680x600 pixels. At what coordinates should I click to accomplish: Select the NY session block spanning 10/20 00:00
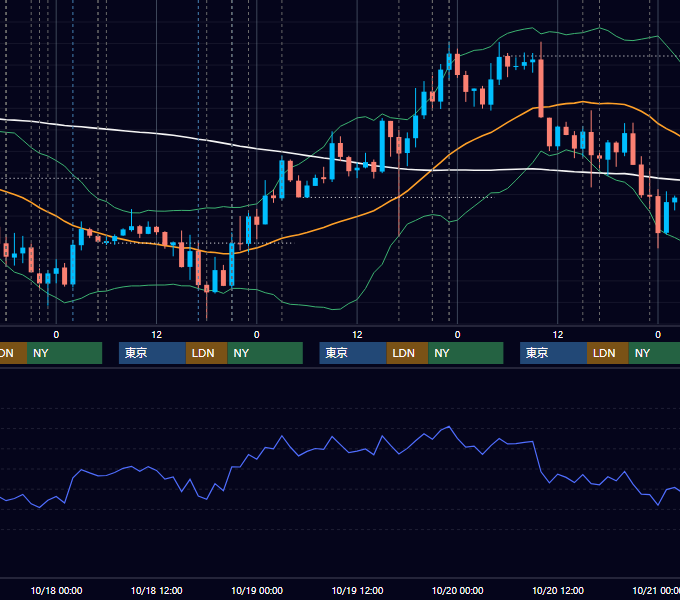[466, 353]
